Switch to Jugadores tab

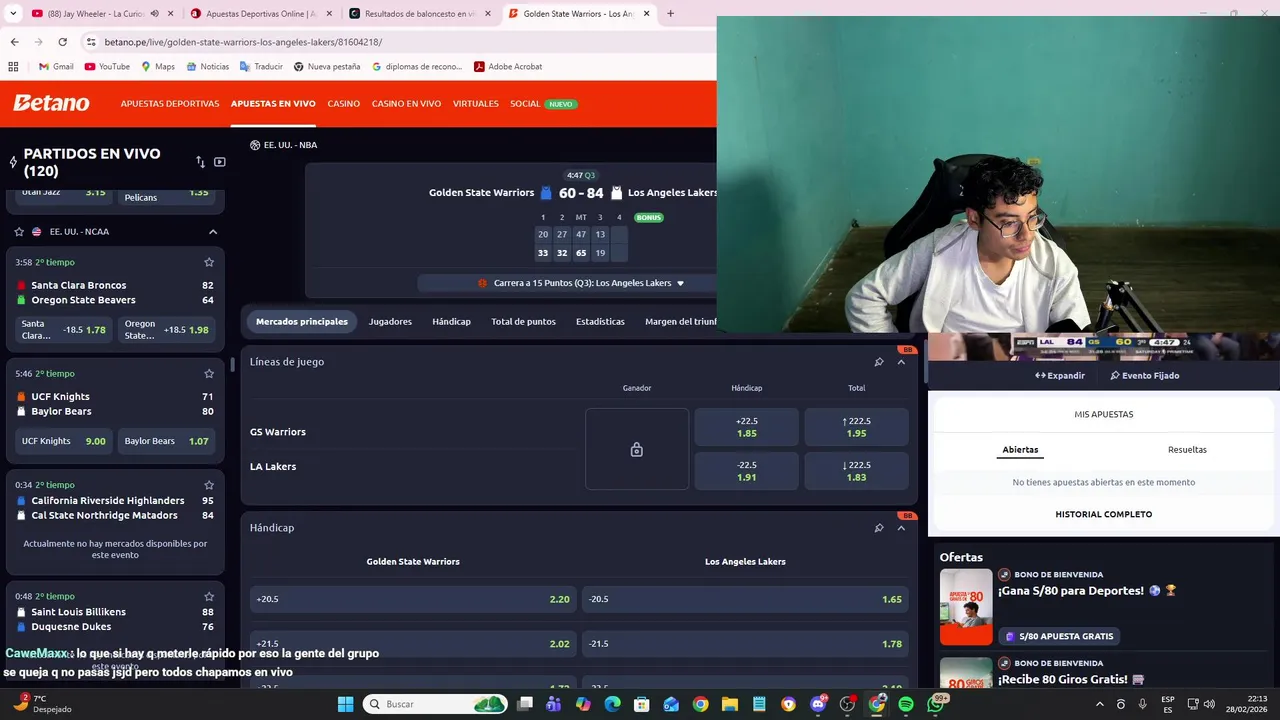(x=390, y=322)
